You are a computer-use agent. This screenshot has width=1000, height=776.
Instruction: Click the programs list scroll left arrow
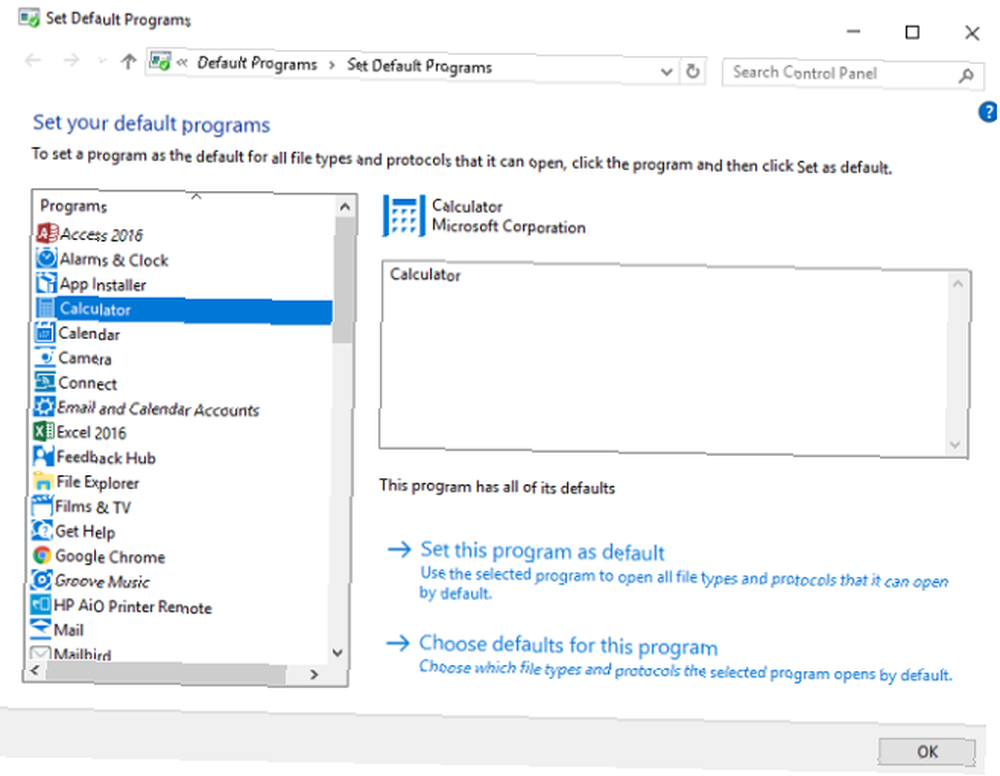35,670
